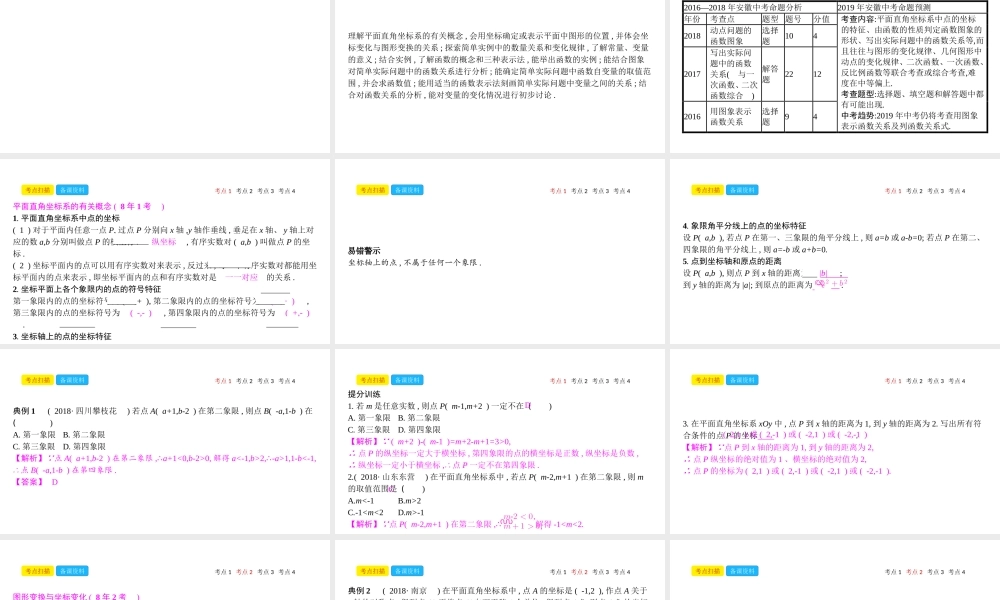Screen dimensions: 1000x600
Task: Click 考点扫描 on the 提分训练 slide
Action: point(372,380)
